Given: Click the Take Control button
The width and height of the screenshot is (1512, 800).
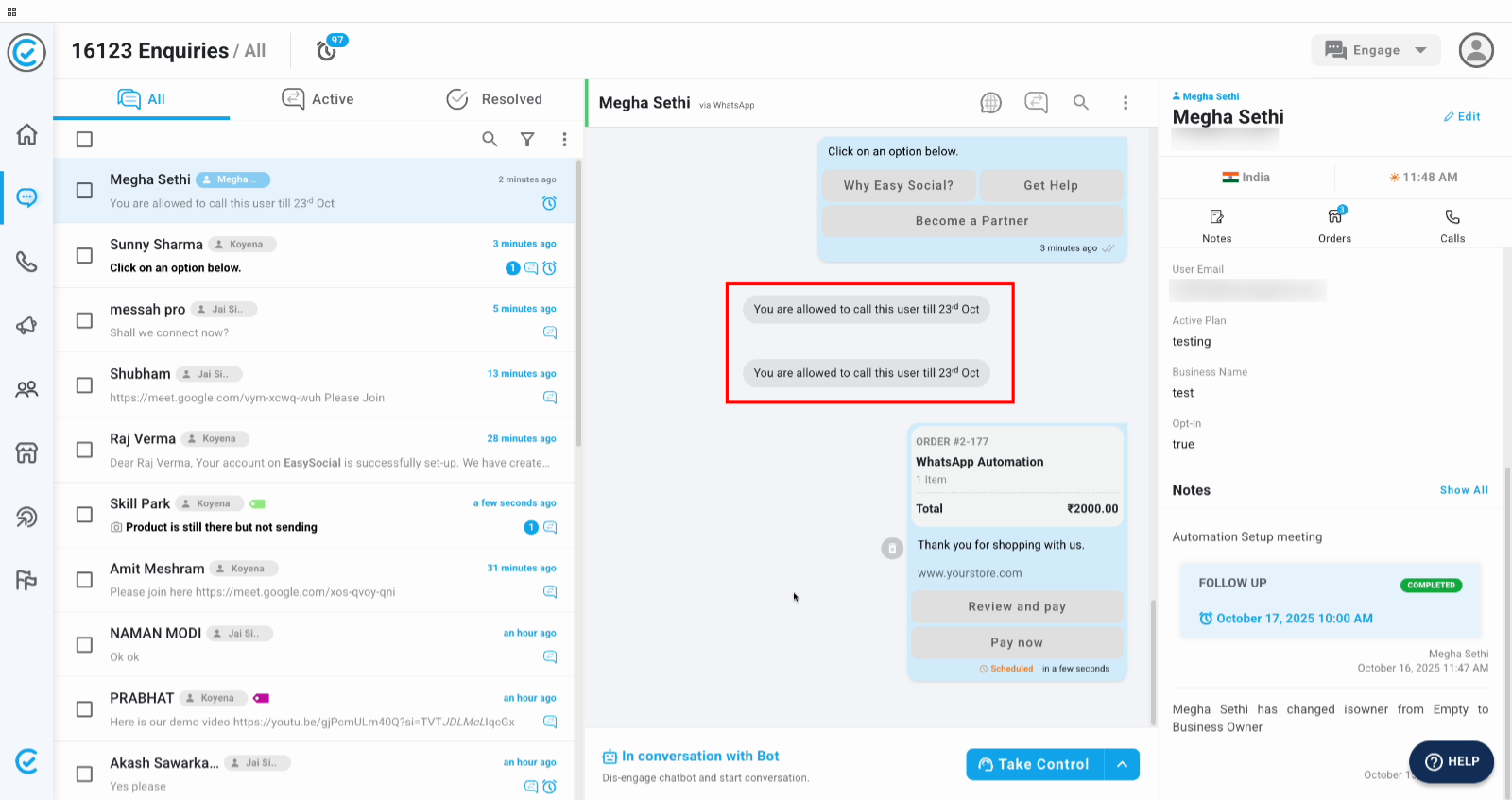Looking at the screenshot, I should 1035,764.
